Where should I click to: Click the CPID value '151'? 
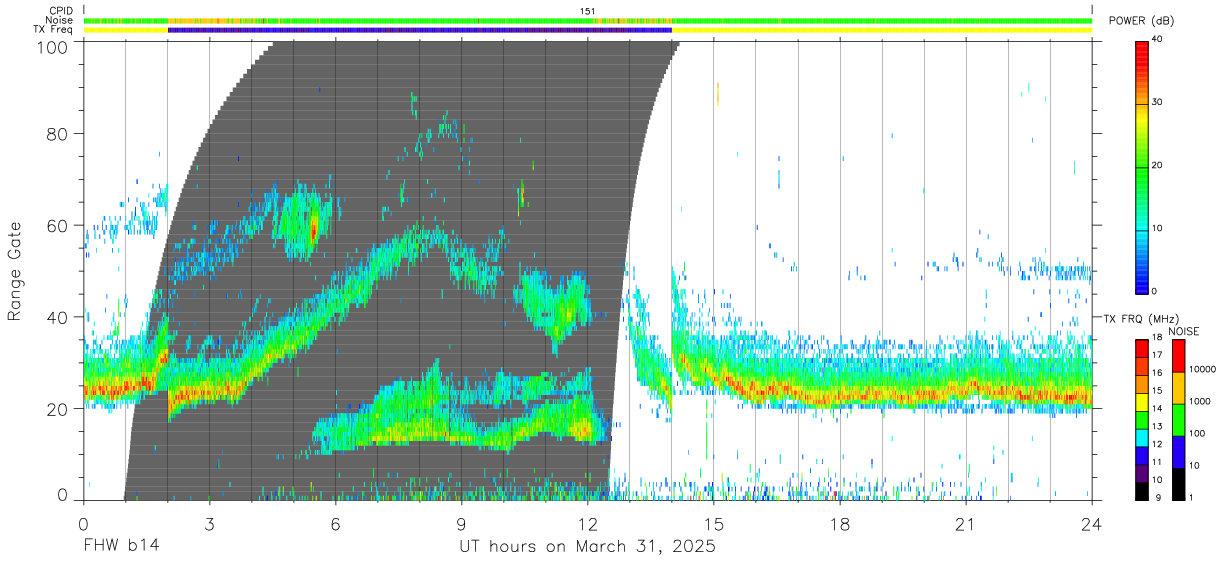pos(588,11)
